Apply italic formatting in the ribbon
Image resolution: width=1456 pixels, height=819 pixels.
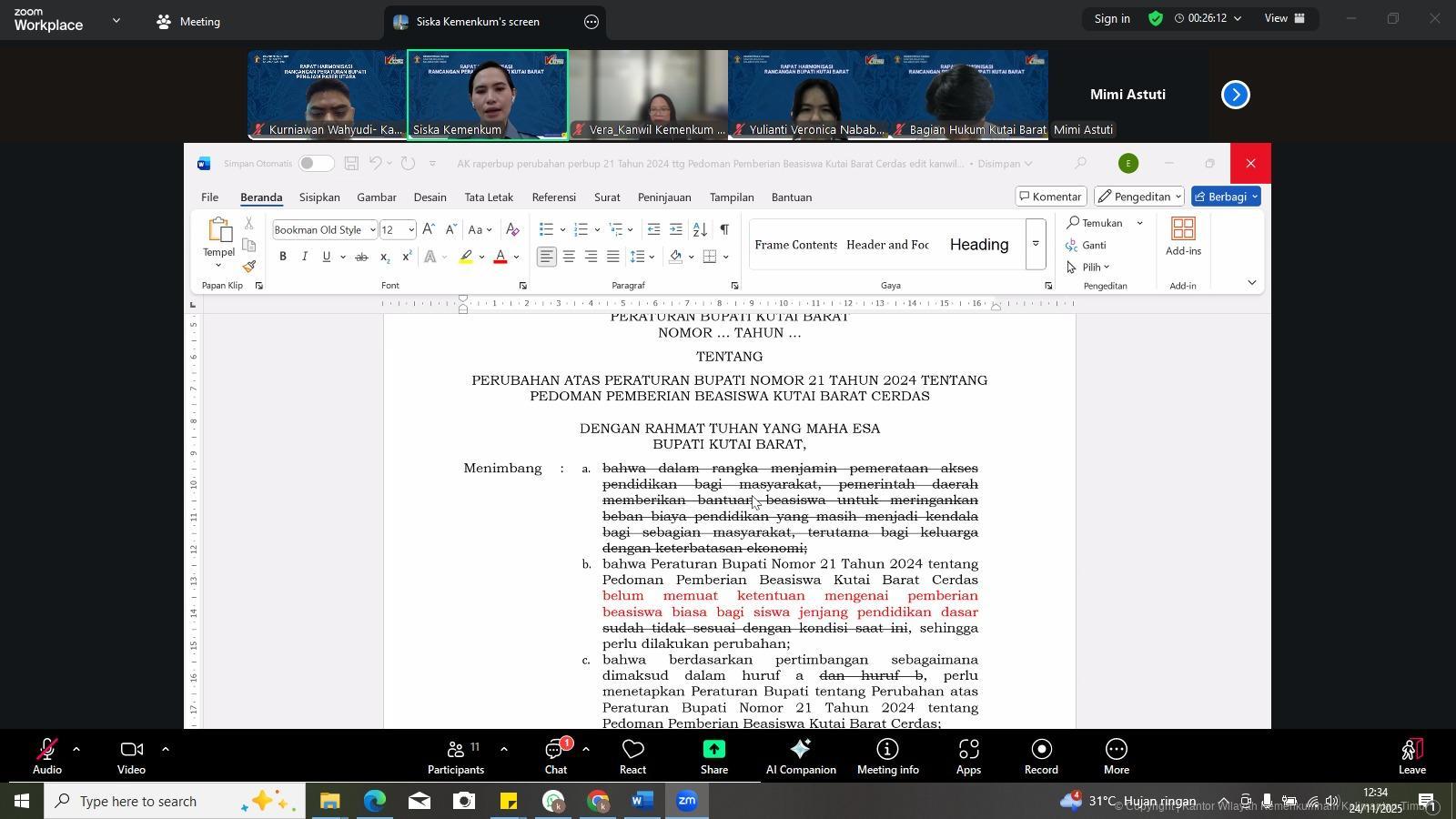[305, 258]
